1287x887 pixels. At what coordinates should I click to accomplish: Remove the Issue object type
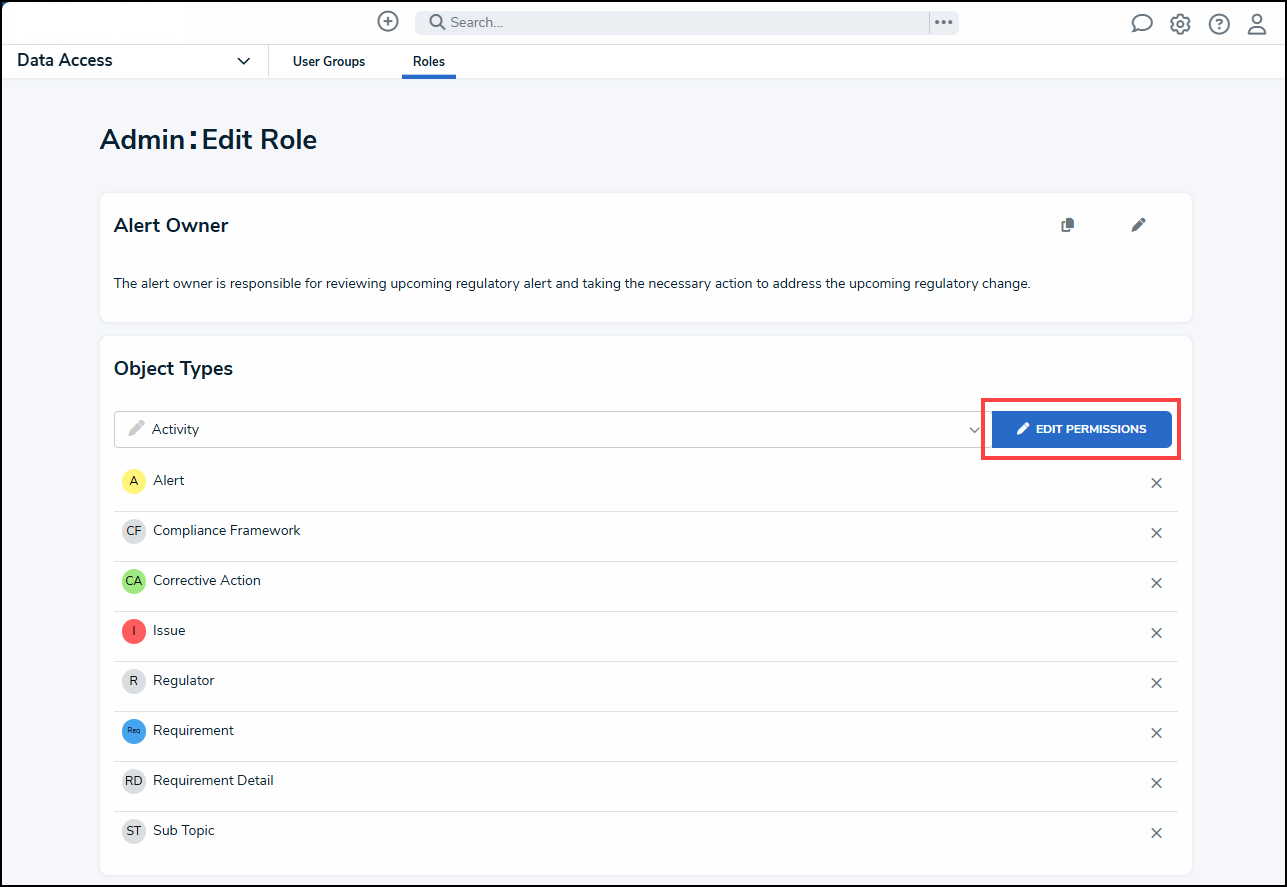1156,633
